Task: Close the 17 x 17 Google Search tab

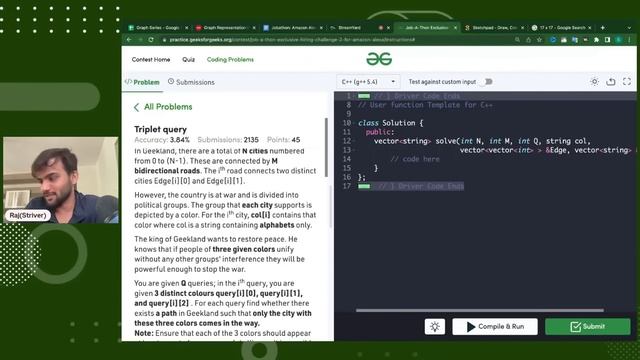Action: (590, 28)
